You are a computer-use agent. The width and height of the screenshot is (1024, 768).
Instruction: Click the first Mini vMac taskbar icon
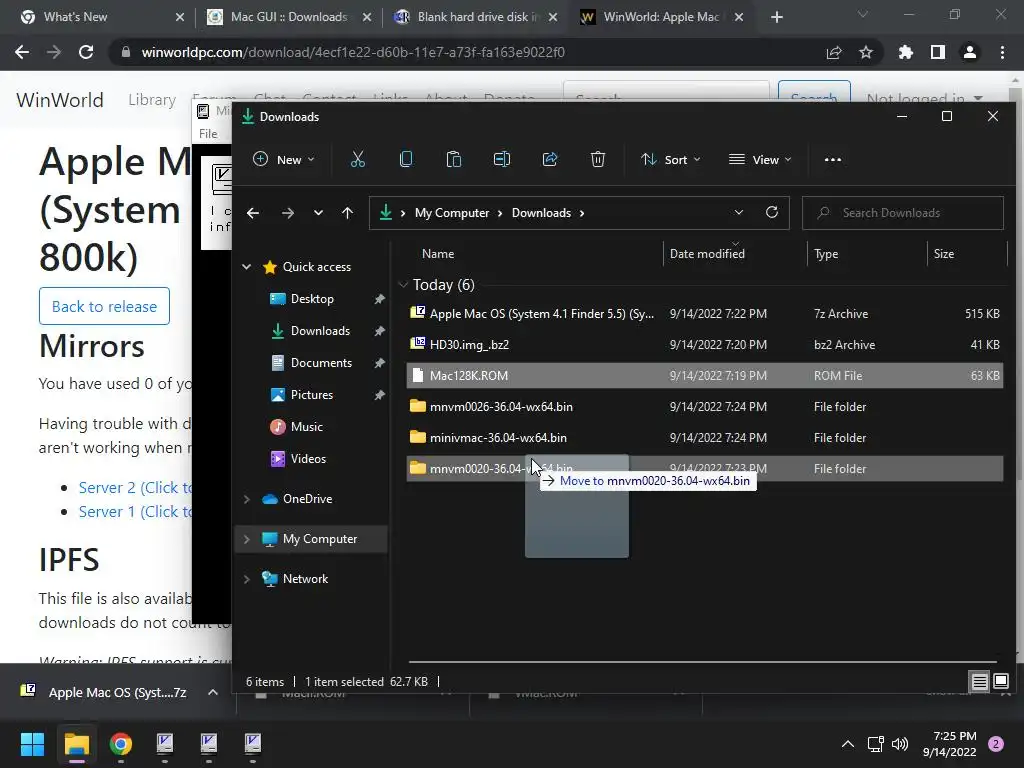[x=165, y=744]
